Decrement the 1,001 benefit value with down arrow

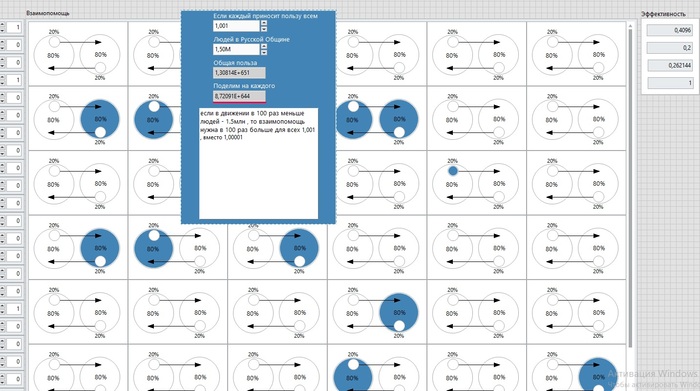point(264,29)
